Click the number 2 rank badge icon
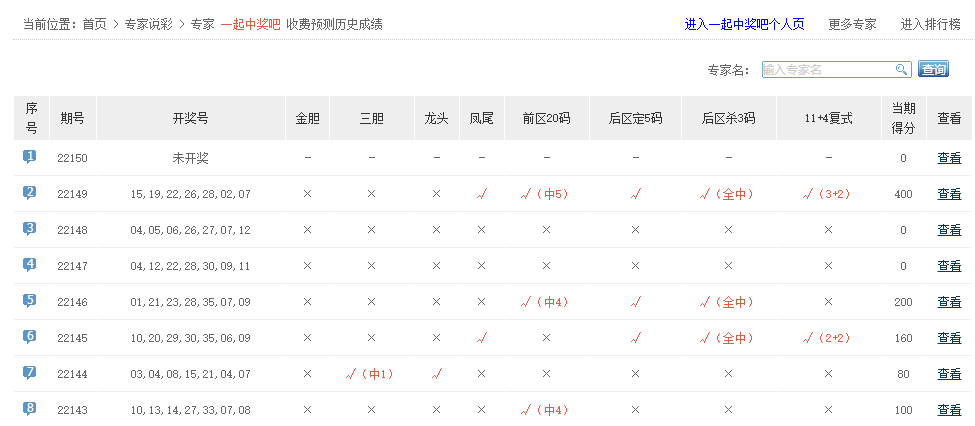 pyautogui.click(x=30, y=193)
